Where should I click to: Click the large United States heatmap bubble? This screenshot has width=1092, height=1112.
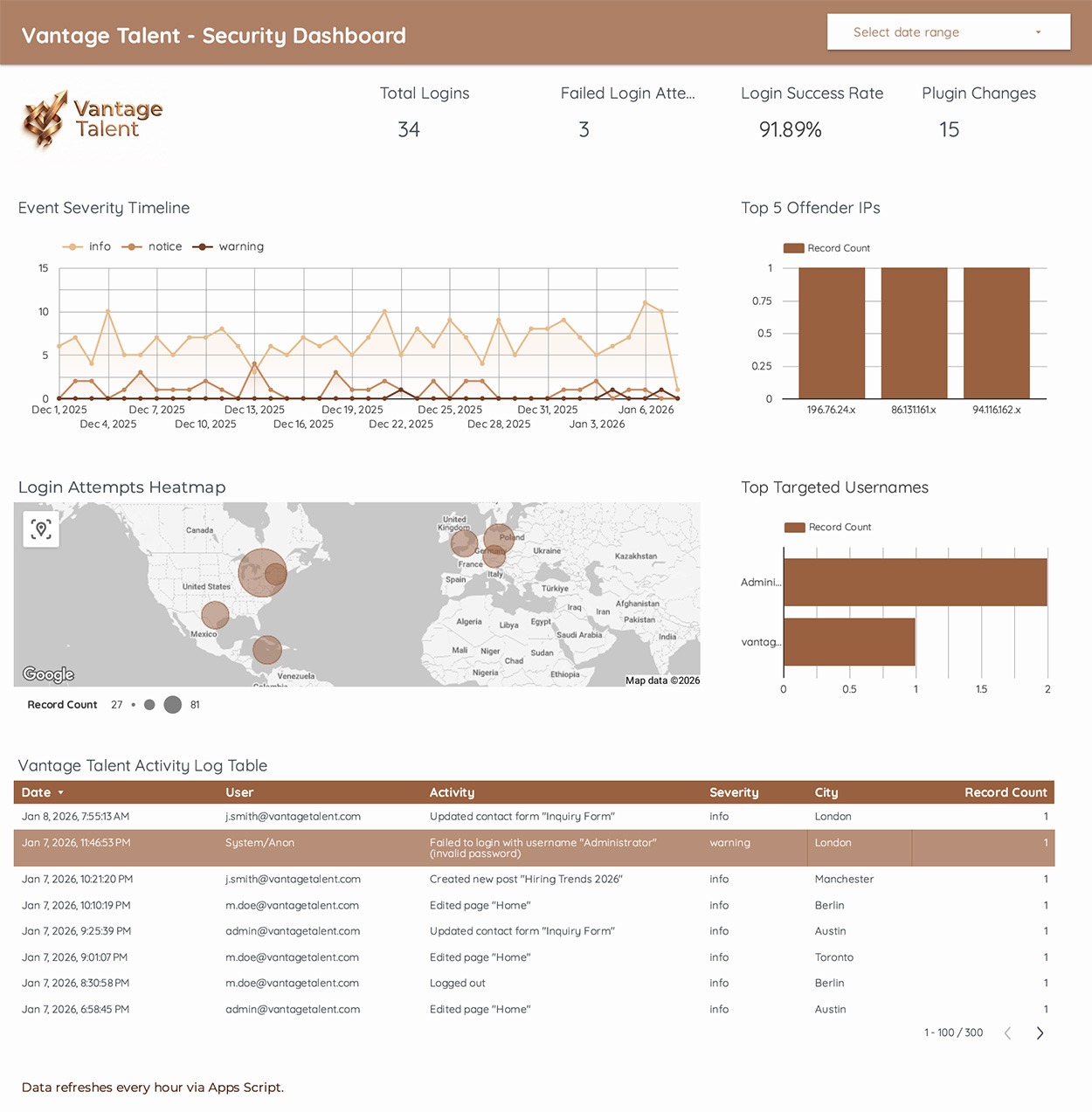[x=260, y=573]
